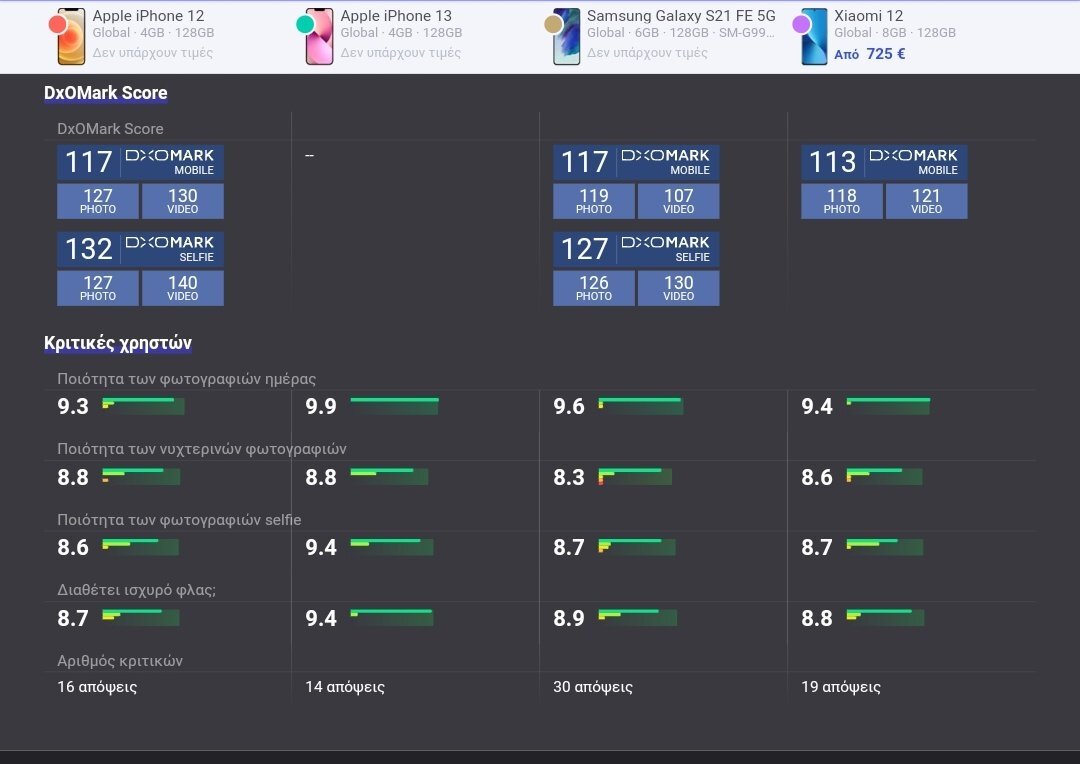Open the Apple iPhone 13 title link

point(396,15)
